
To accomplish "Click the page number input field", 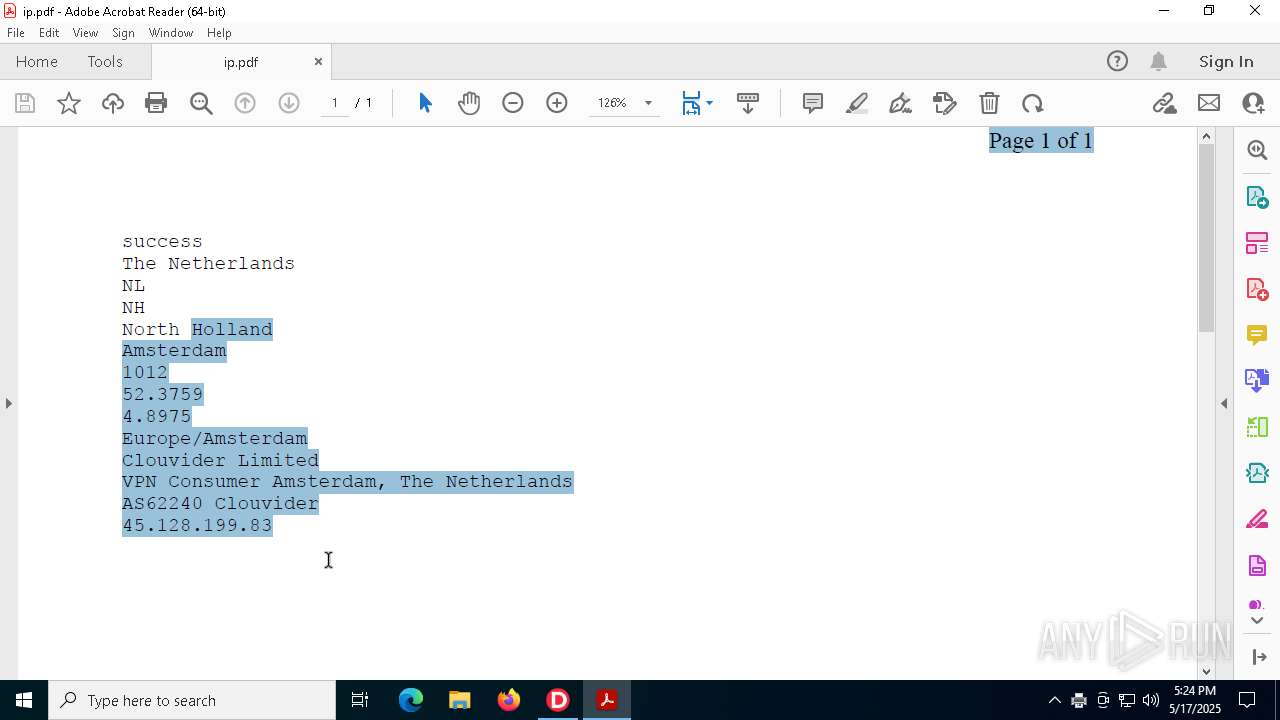I will [335, 103].
